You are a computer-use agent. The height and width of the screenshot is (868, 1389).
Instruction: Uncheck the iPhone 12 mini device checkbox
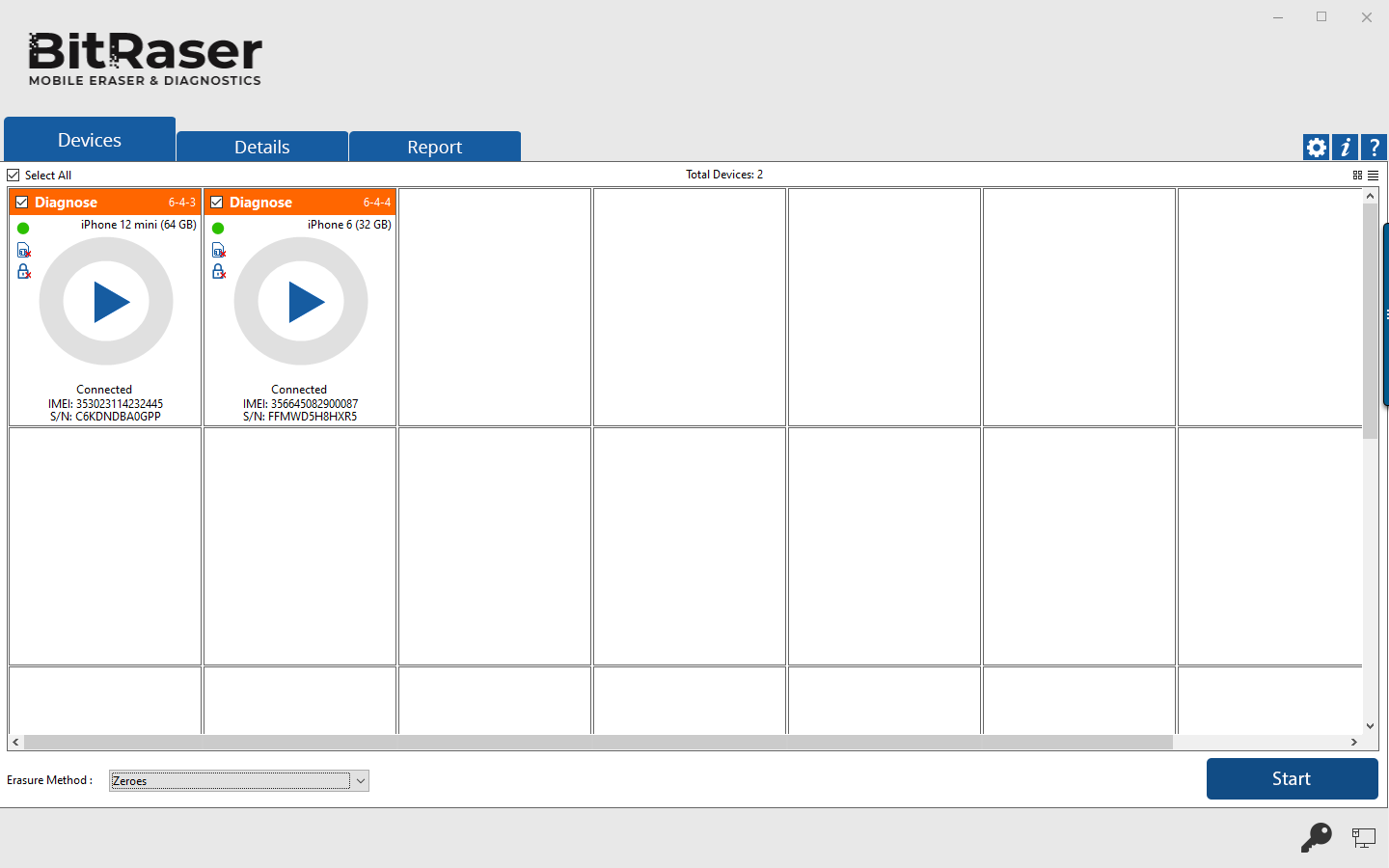(21, 203)
